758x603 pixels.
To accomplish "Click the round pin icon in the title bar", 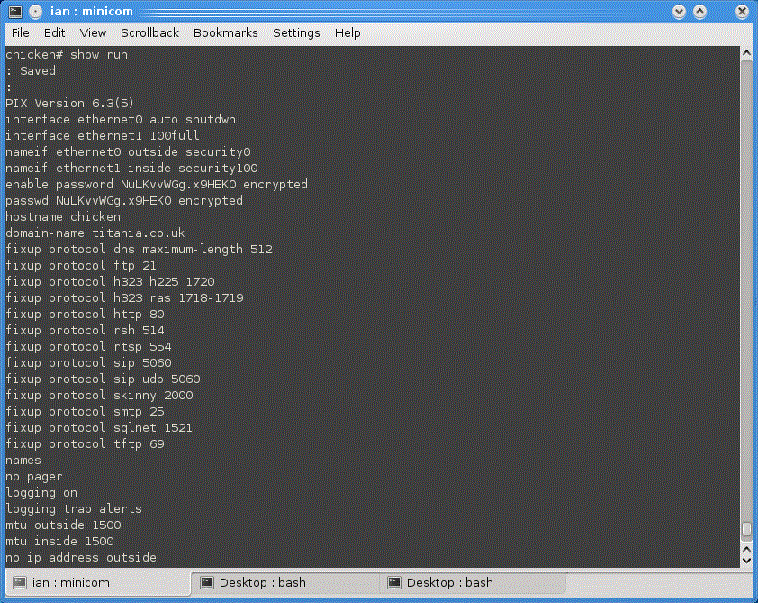I will pos(35,11).
